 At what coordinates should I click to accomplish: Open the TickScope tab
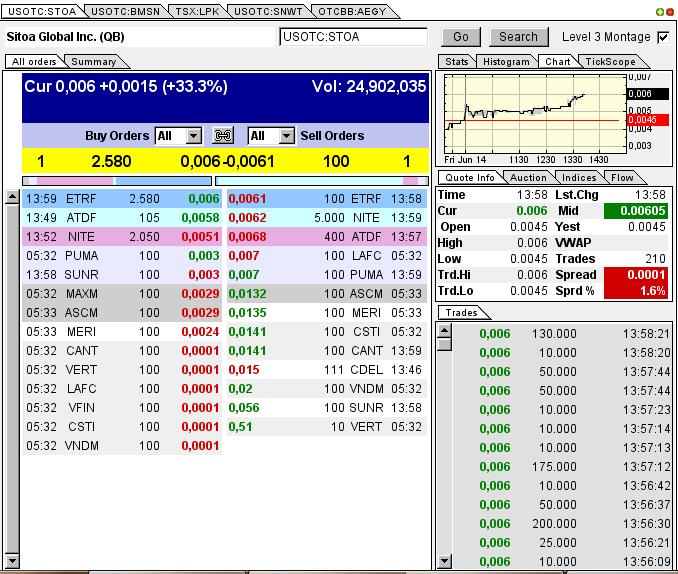[x=610, y=62]
